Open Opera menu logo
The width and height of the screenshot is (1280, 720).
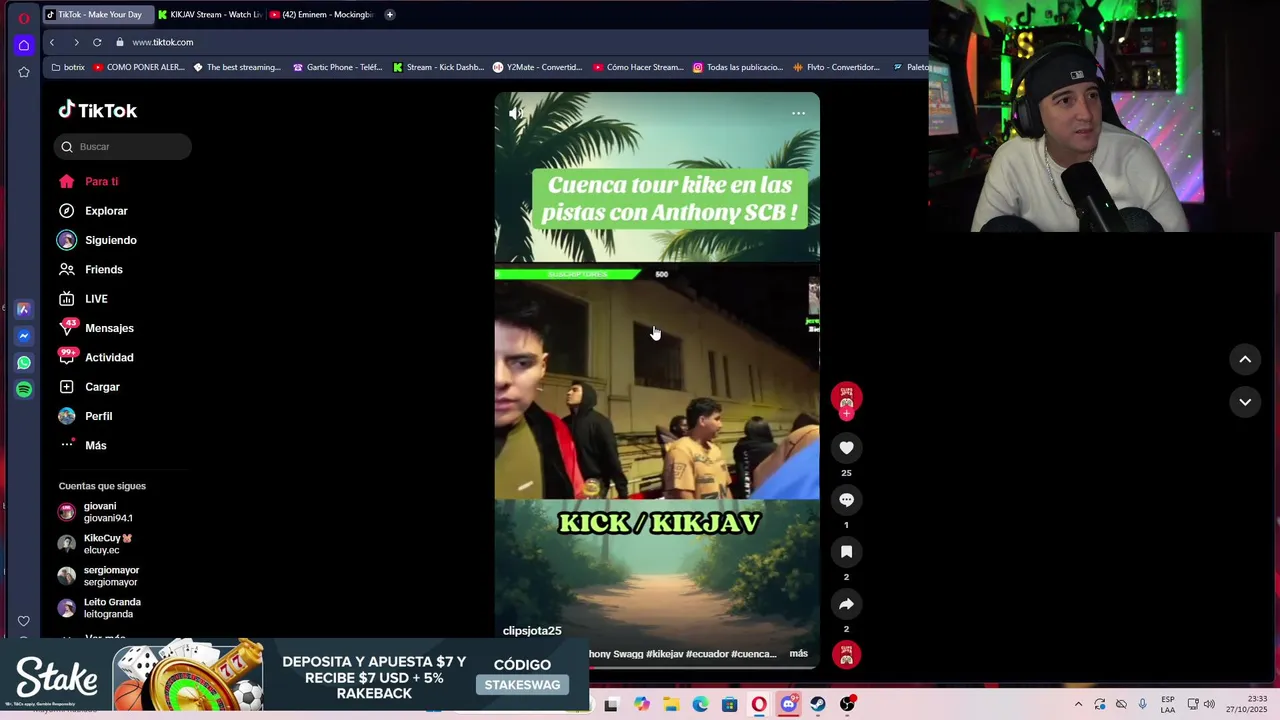pos(24,18)
